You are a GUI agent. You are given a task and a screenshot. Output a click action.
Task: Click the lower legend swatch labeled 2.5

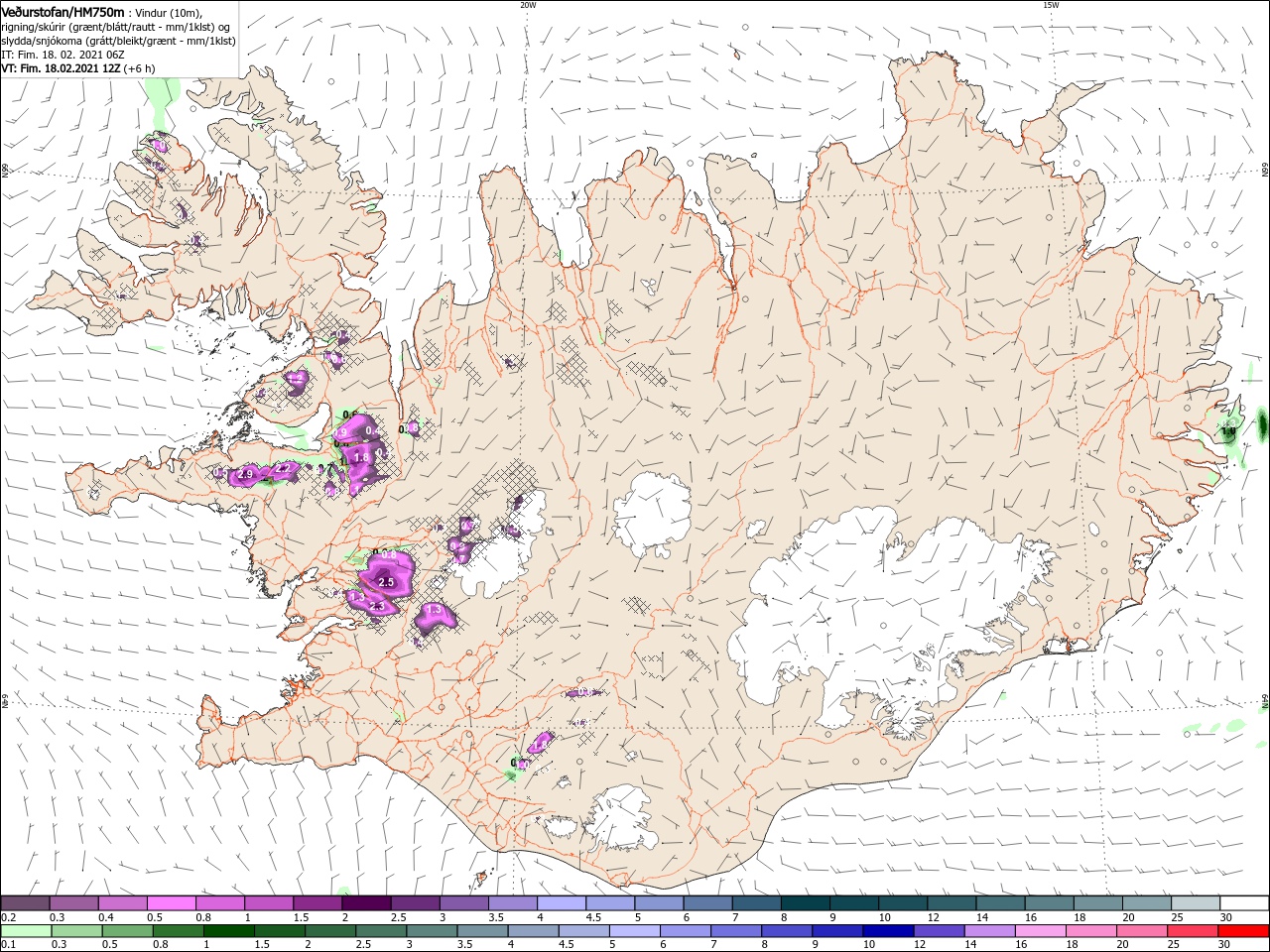click(x=380, y=931)
